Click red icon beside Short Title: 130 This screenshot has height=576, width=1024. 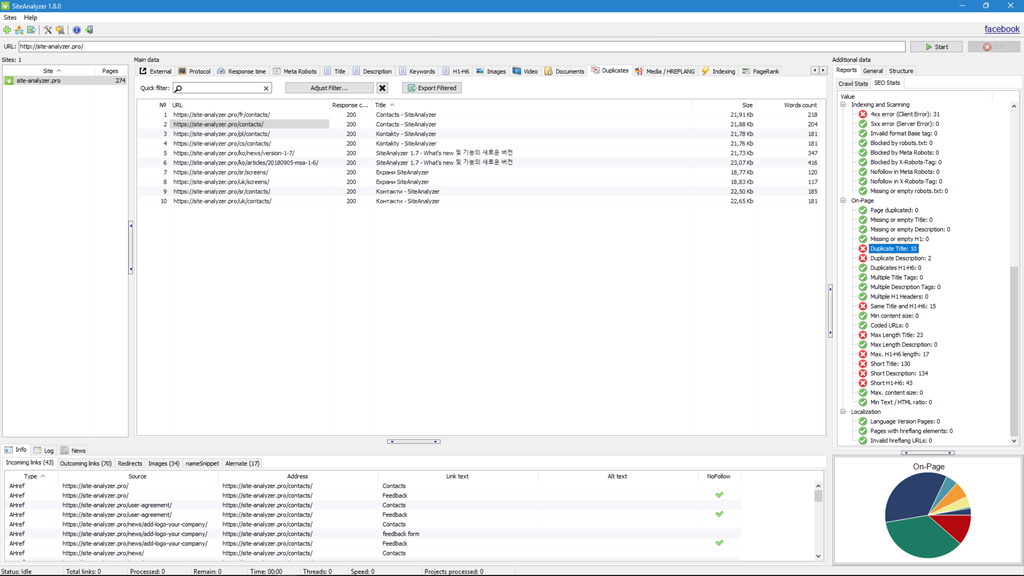863,364
